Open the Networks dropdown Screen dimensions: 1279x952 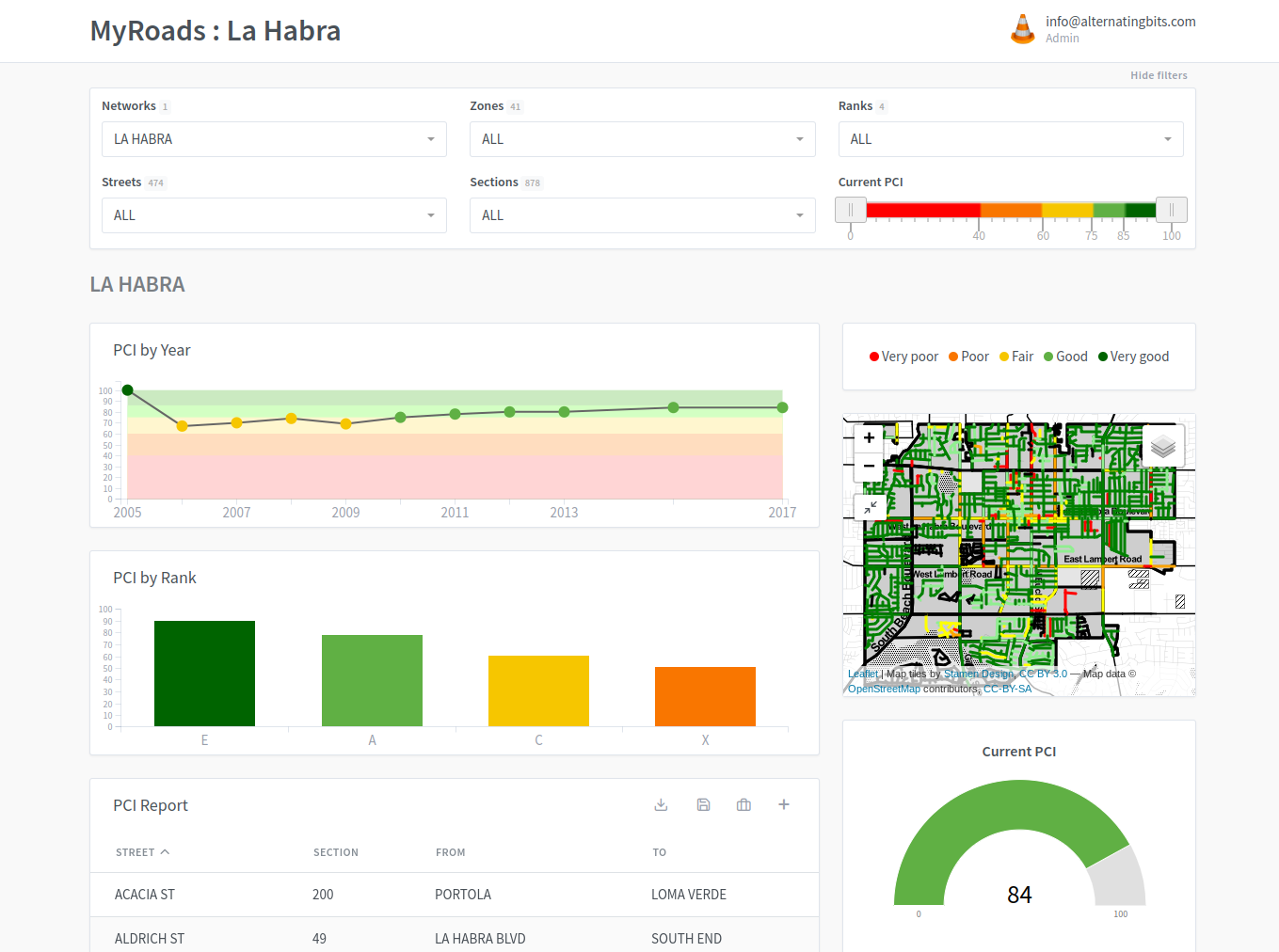tap(274, 139)
